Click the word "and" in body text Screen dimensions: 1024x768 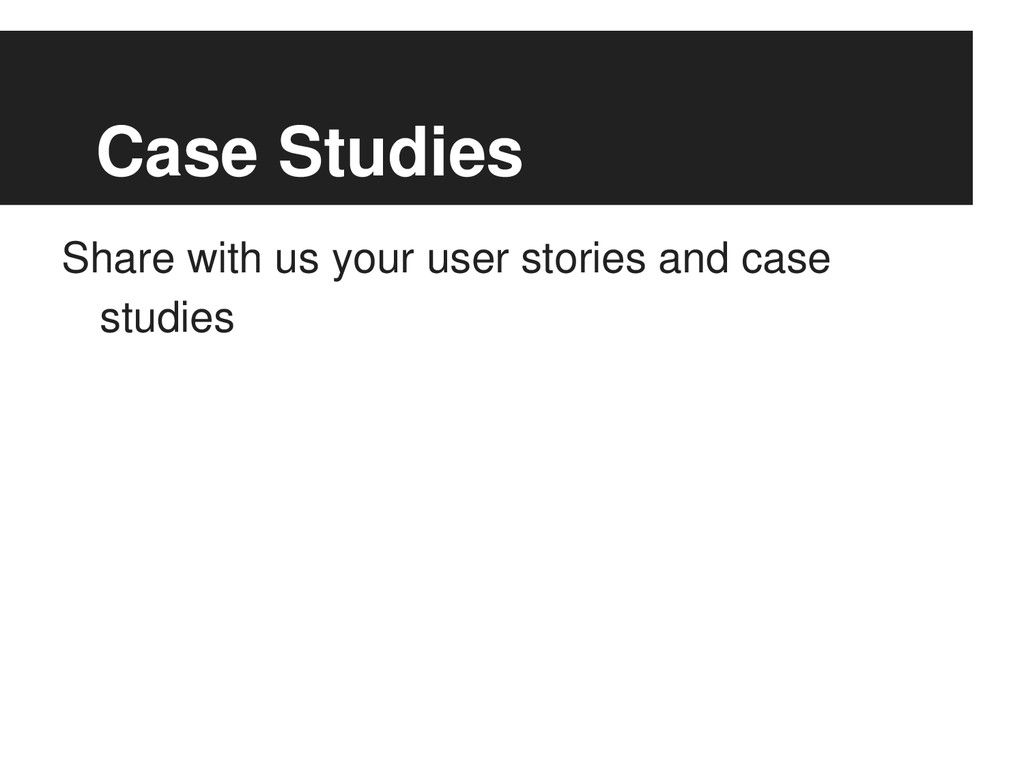(693, 258)
